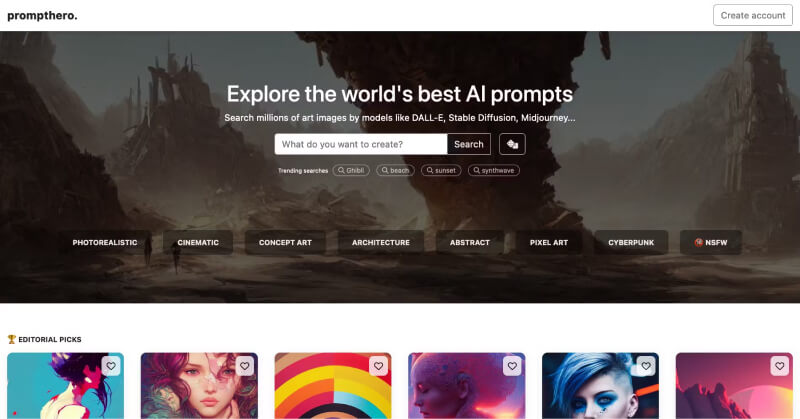This screenshot has height=419, width=800.
Task: Heart the colorful rainbow arcs image
Action: tap(378, 366)
